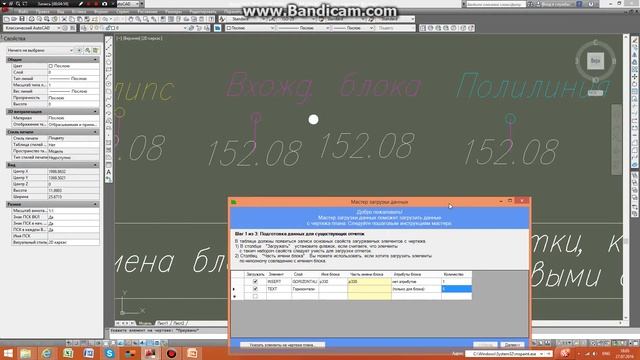Click the Plot (print) toolbar icon
640x360 pixels.
coord(31,19)
